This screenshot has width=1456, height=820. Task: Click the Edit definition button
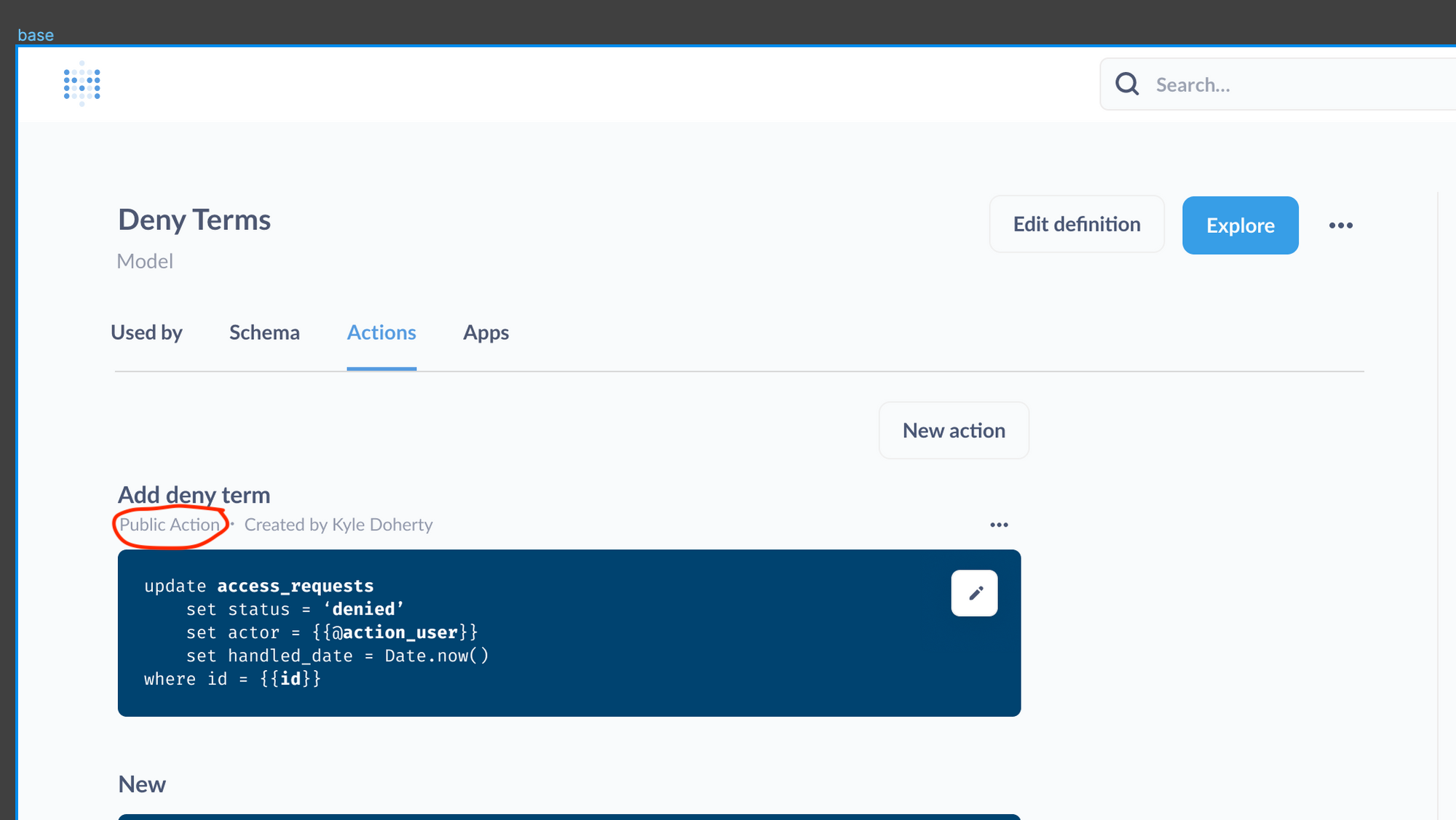pyautogui.click(x=1076, y=224)
